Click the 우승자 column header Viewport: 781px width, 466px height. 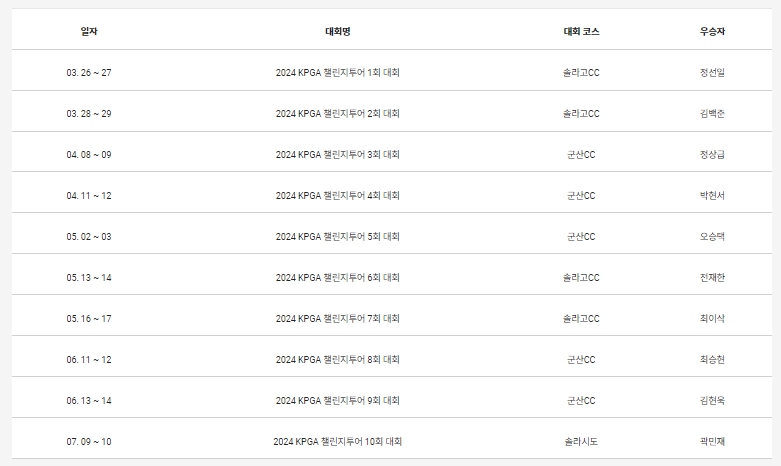[712, 31]
